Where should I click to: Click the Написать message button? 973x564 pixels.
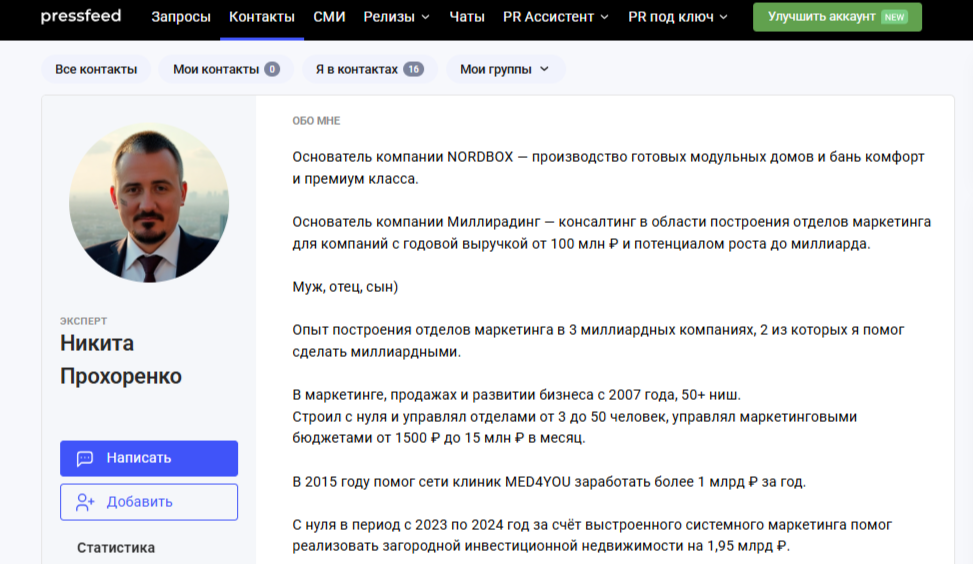pos(149,459)
